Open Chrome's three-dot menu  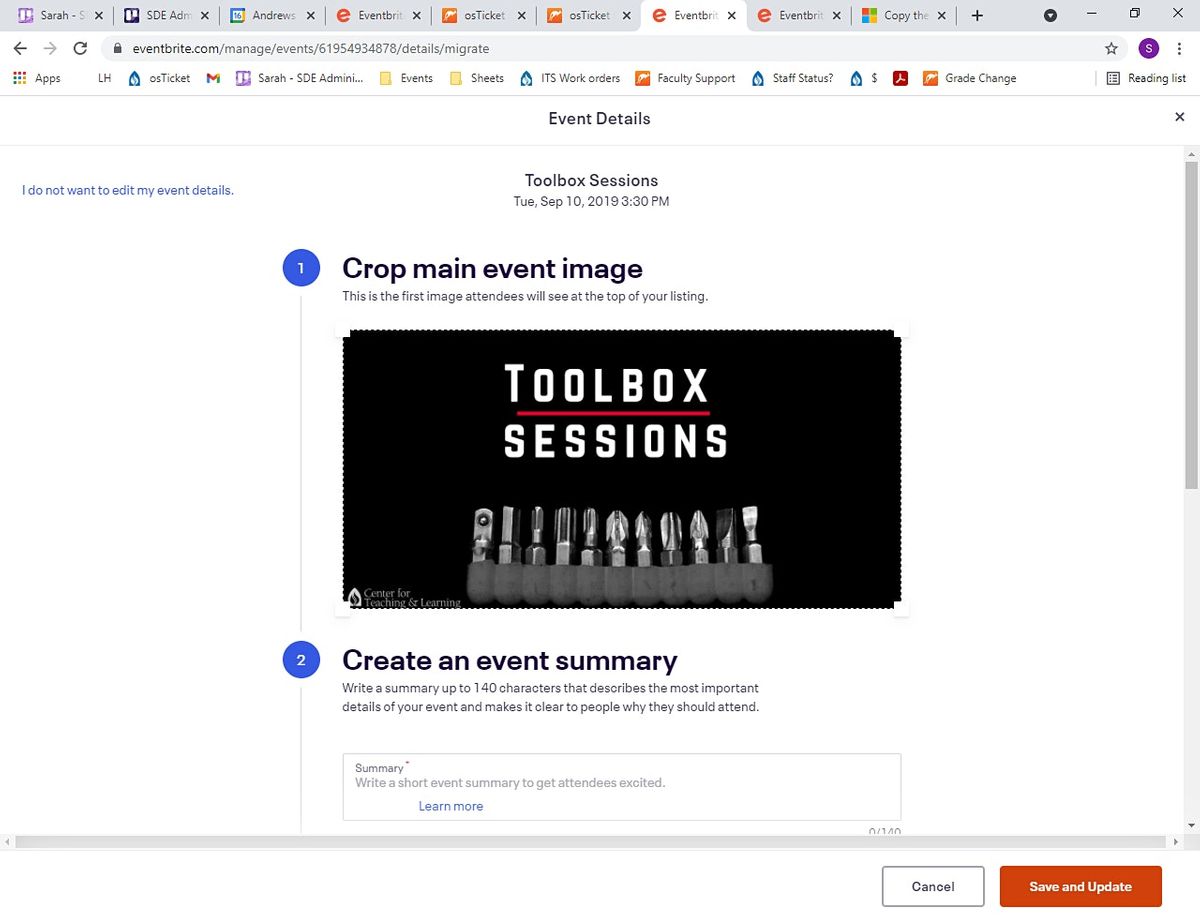click(x=1177, y=47)
